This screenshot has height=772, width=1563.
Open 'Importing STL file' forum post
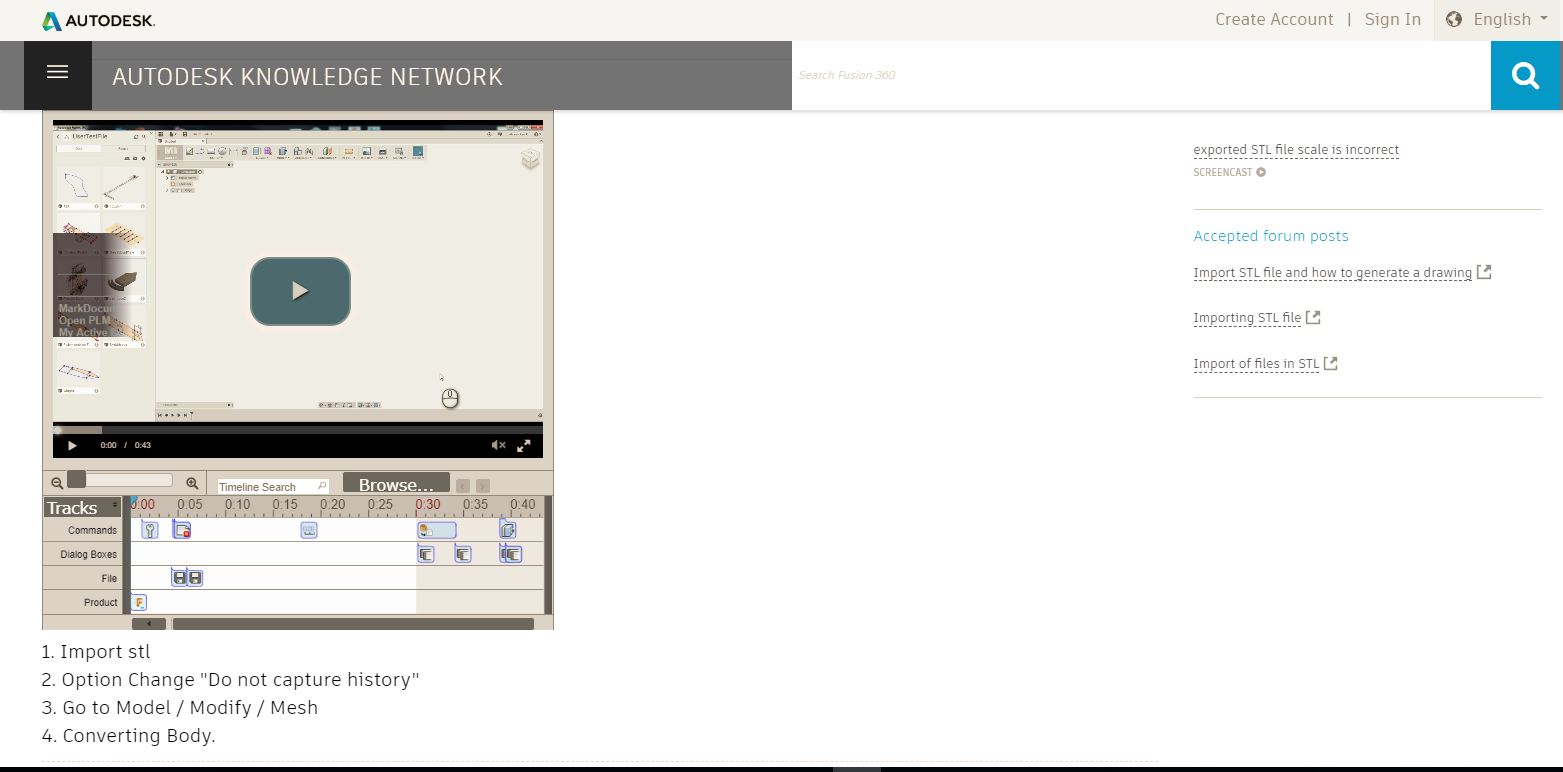click(x=1247, y=318)
